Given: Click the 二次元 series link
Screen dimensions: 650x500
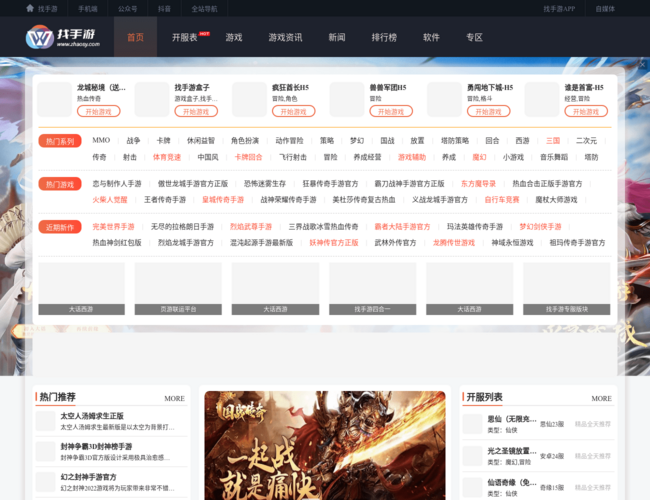Looking at the screenshot, I should [x=587, y=141].
